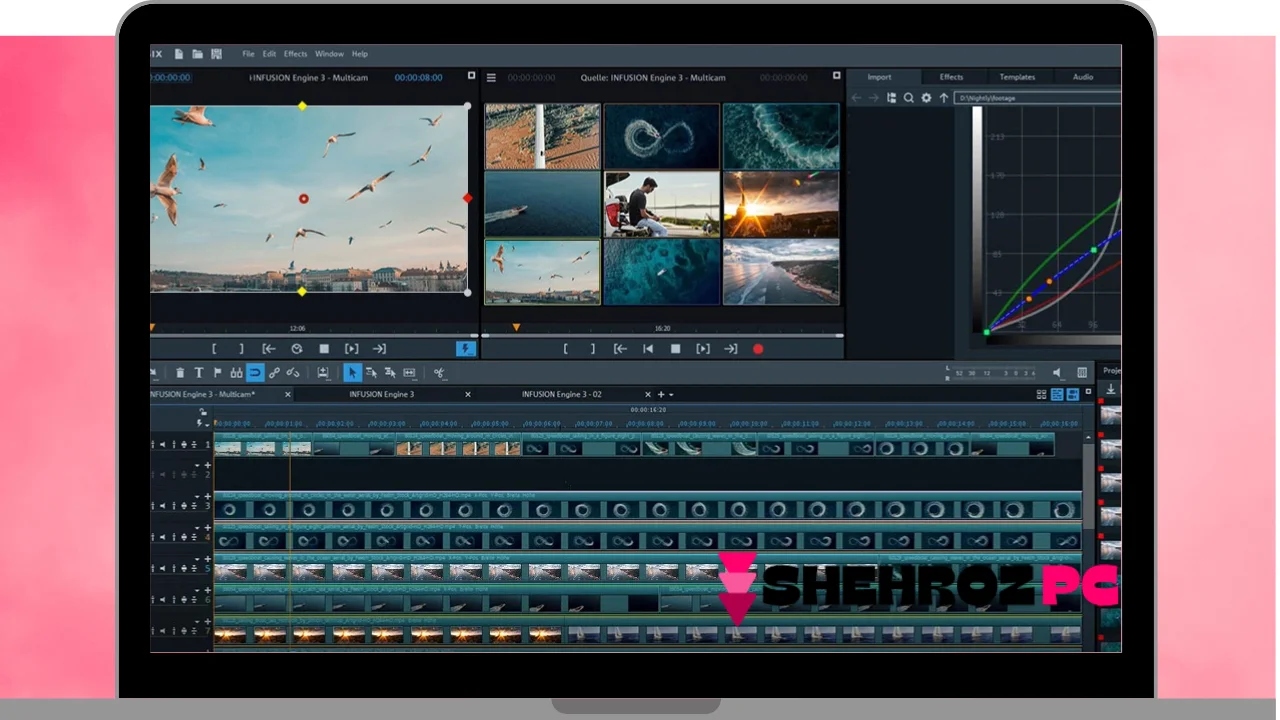Click the footage path input field
This screenshot has height=720, width=1280.
click(x=1037, y=98)
